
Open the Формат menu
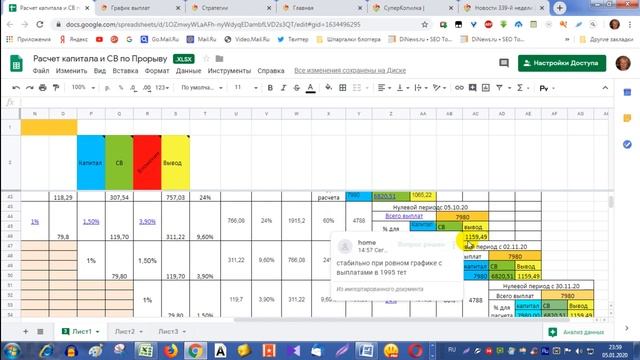click(157, 71)
